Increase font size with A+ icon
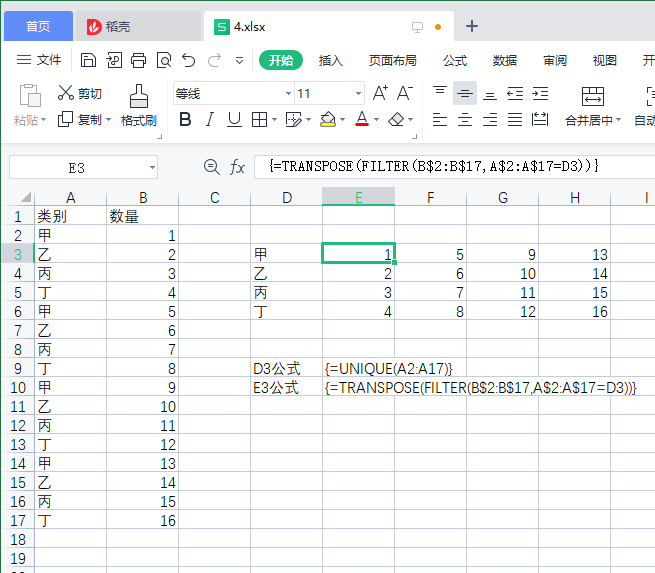The height and width of the screenshot is (573, 655). (x=381, y=93)
